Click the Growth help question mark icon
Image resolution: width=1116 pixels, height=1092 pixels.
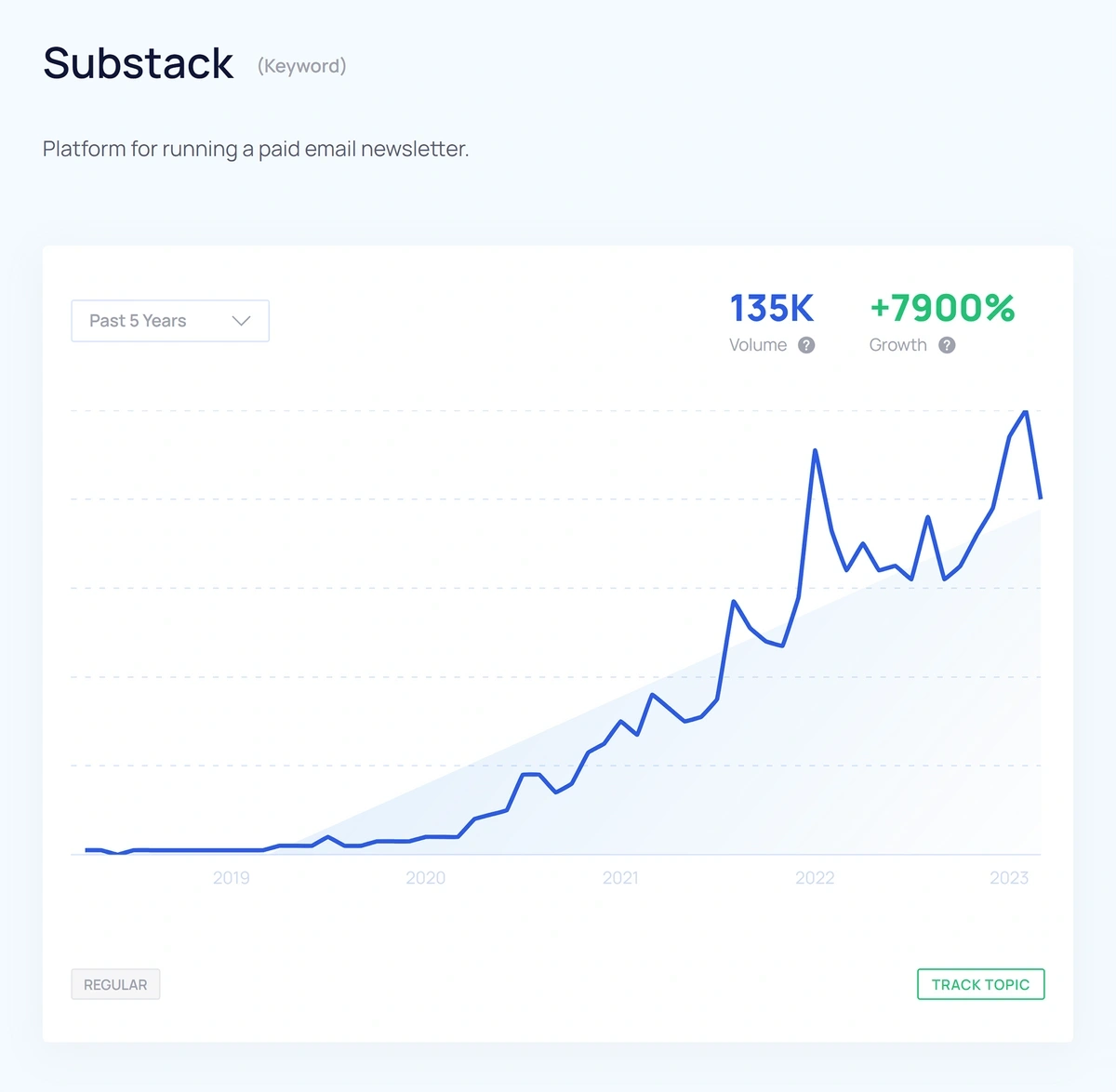947,345
